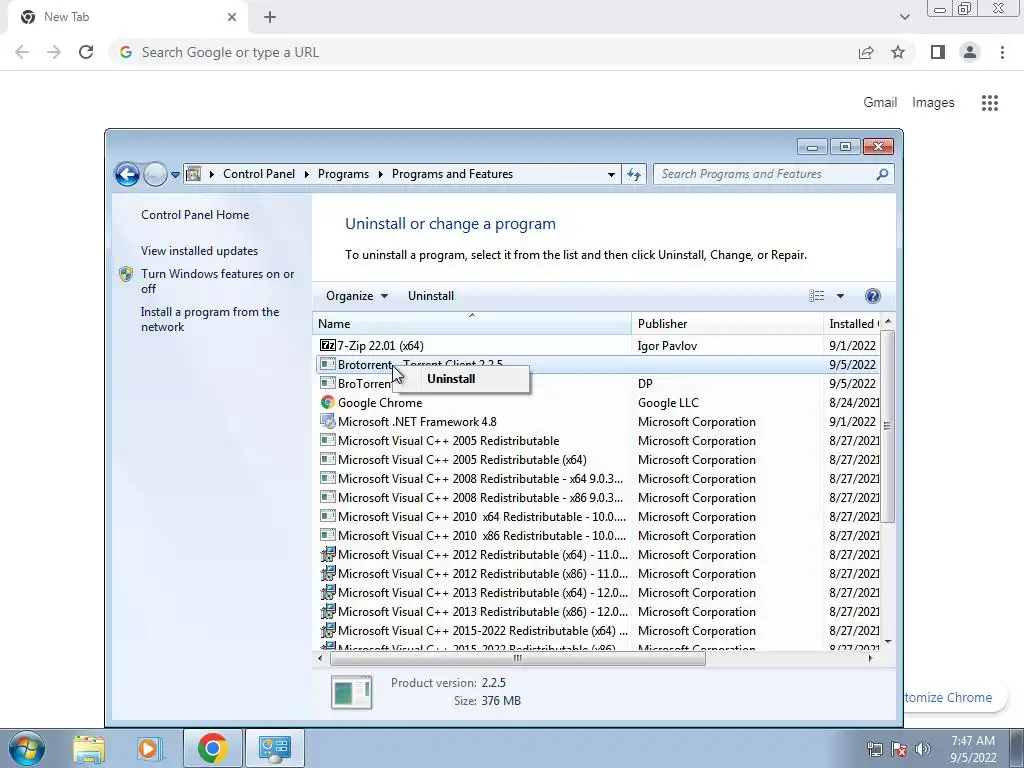The height and width of the screenshot is (768, 1024).
Task: Click the Google LLC publisher cell
Action: (x=668, y=403)
